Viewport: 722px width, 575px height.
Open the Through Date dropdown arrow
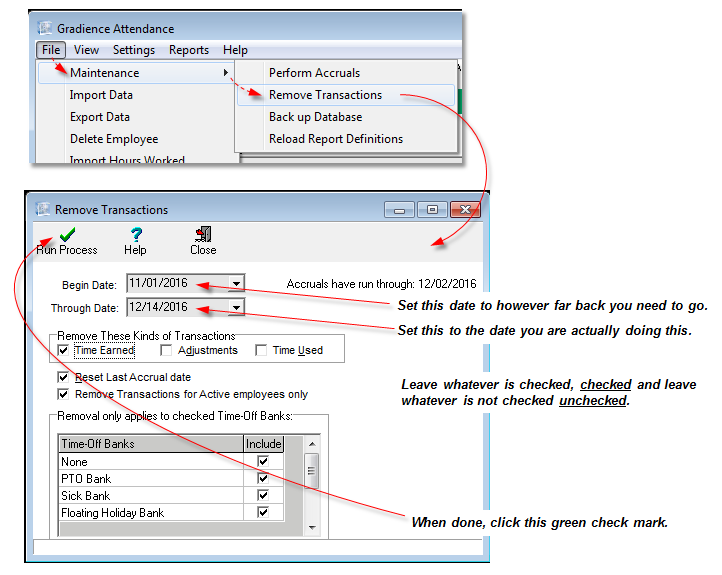point(236,307)
